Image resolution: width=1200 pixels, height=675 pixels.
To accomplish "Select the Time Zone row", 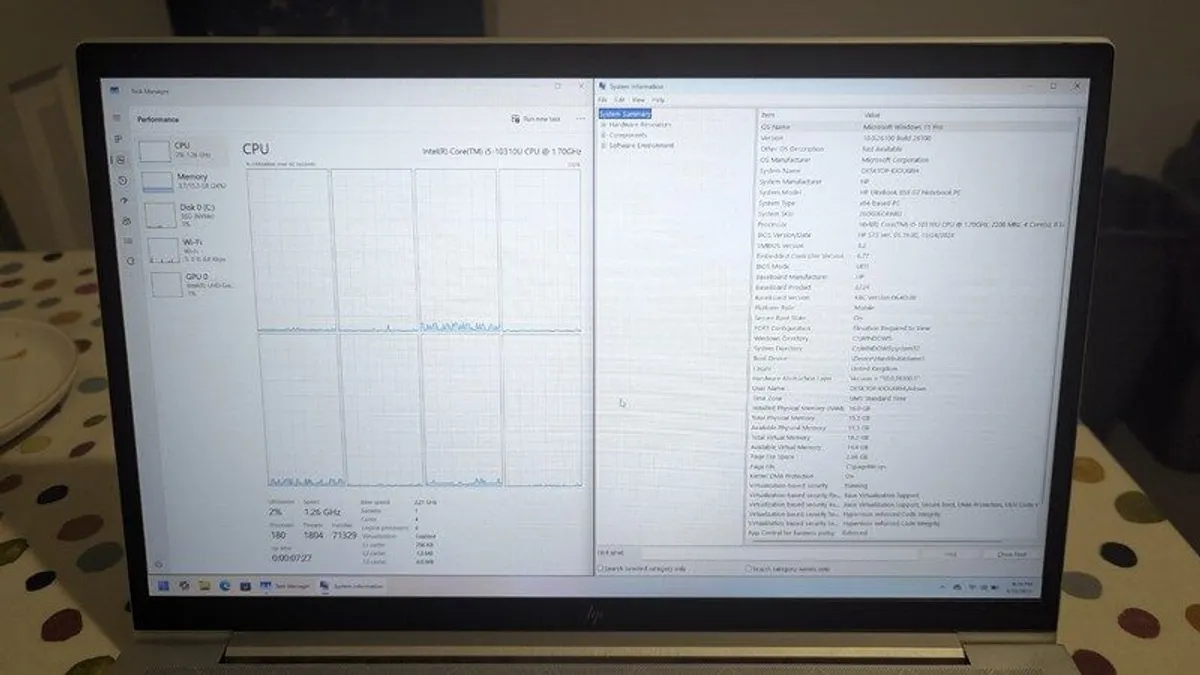I will 900,398.
